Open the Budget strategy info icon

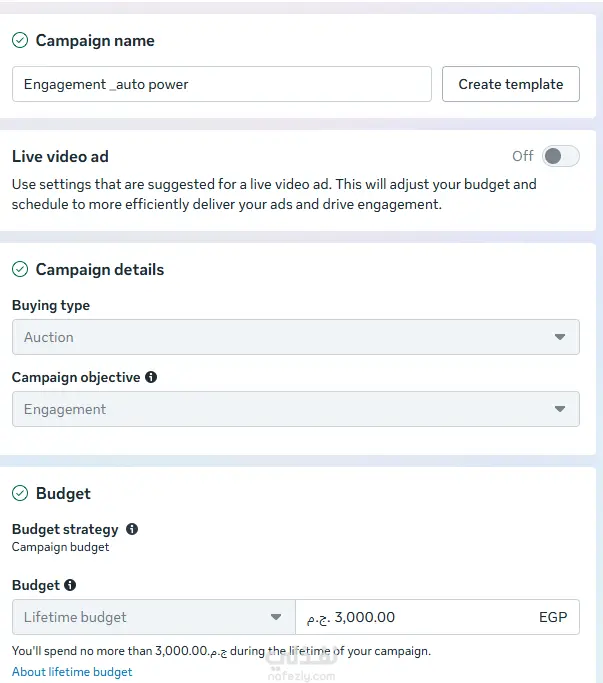pyautogui.click(x=132, y=529)
